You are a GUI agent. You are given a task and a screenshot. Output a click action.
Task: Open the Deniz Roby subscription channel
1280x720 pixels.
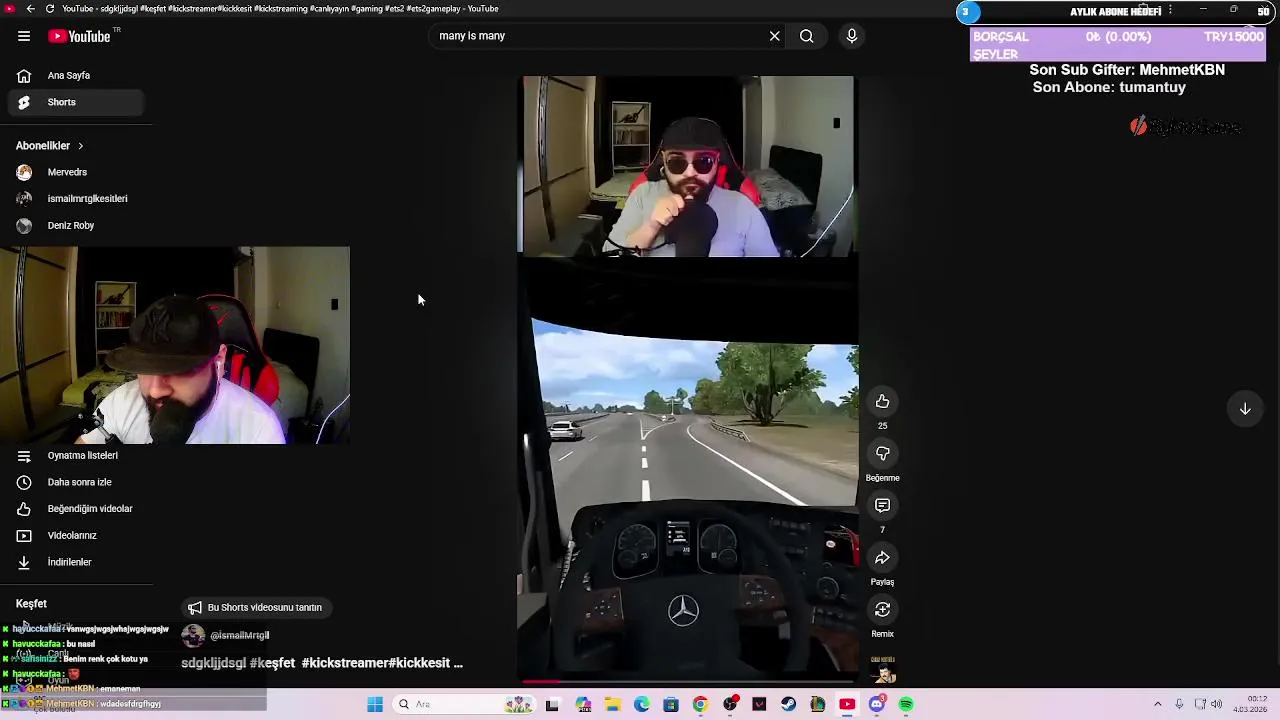(x=76, y=226)
